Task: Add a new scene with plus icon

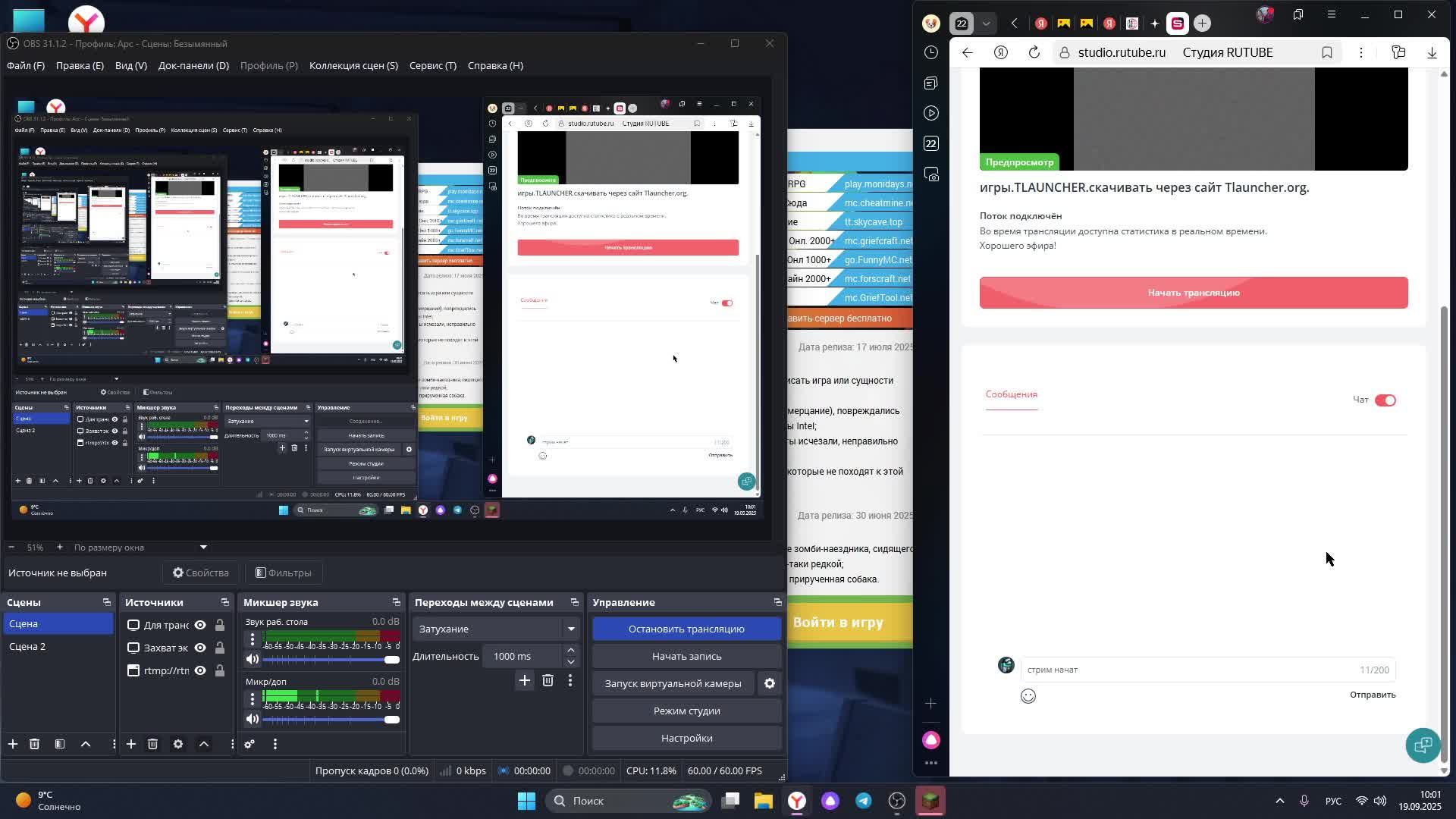Action: point(13,744)
